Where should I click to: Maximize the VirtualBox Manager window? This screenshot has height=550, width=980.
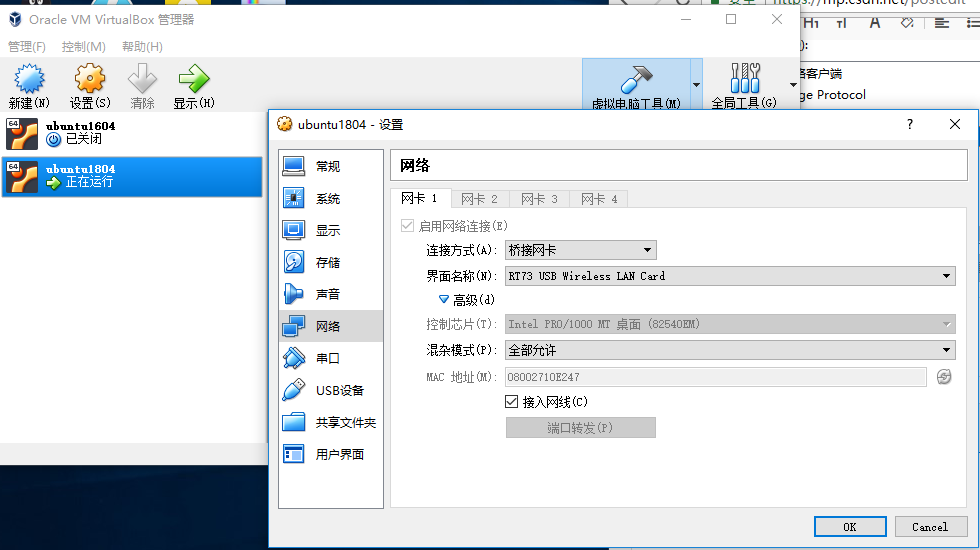(x=731, y=19)
